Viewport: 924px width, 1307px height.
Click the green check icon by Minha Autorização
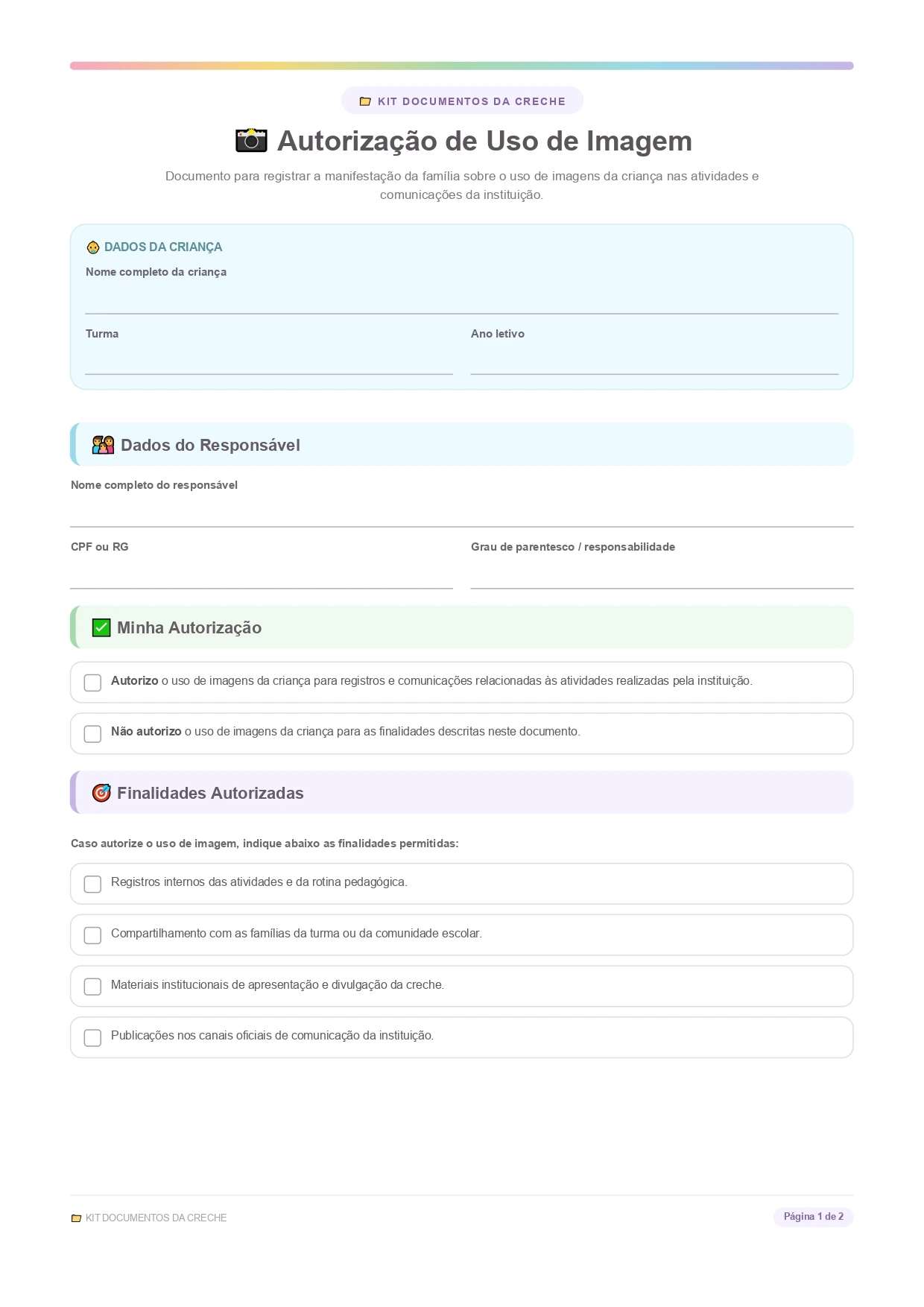(101, 627)
